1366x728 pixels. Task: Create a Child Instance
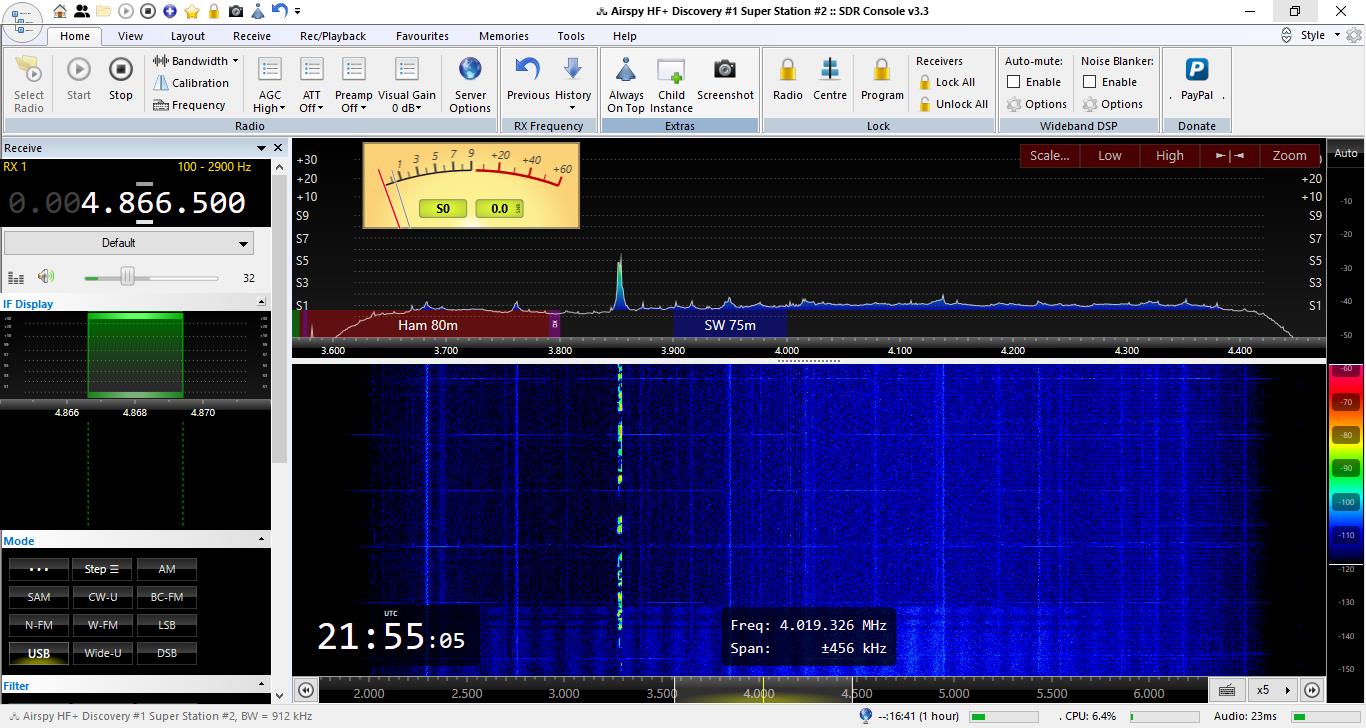[671, 71]
